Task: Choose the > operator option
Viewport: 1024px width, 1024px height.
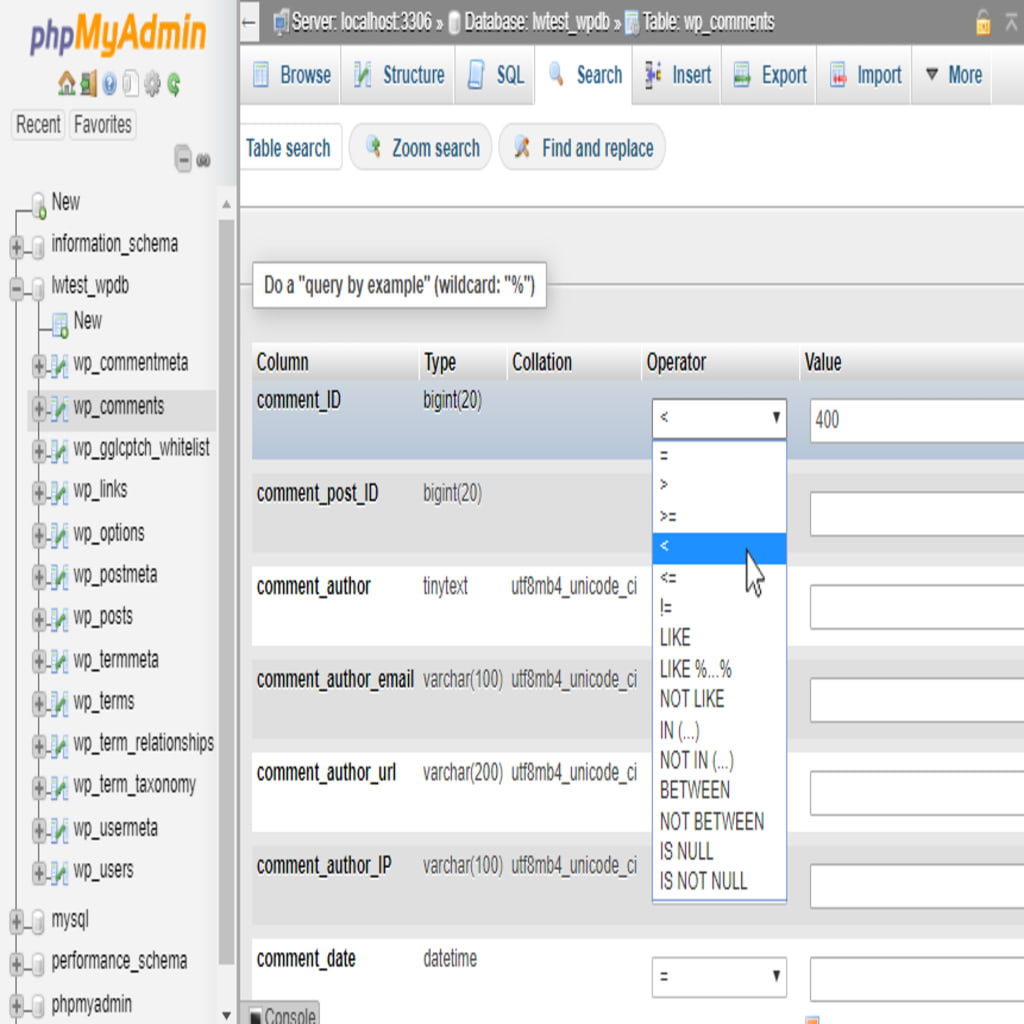Action: [x=719, y=485]
